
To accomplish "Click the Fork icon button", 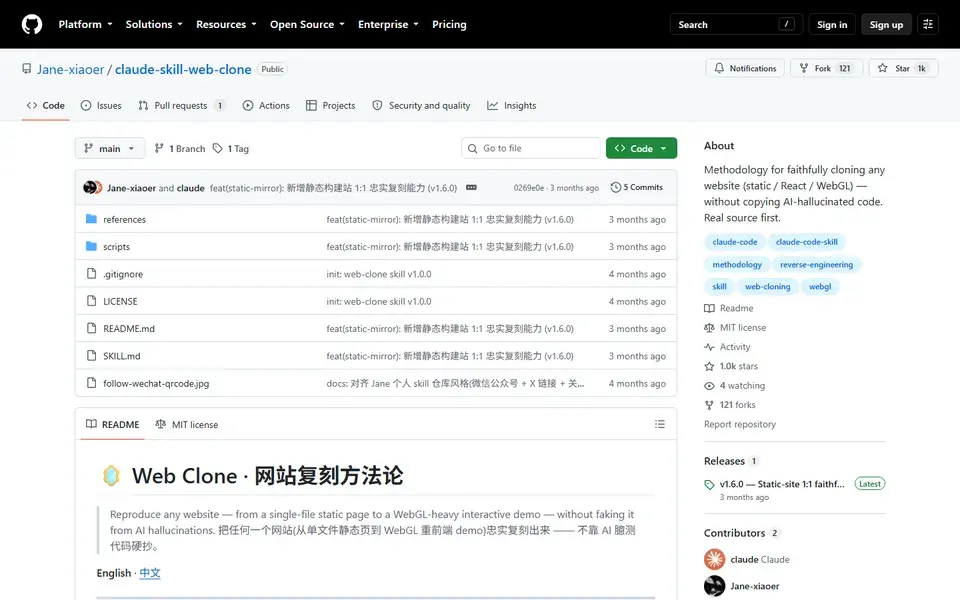I will pos(804,68).
